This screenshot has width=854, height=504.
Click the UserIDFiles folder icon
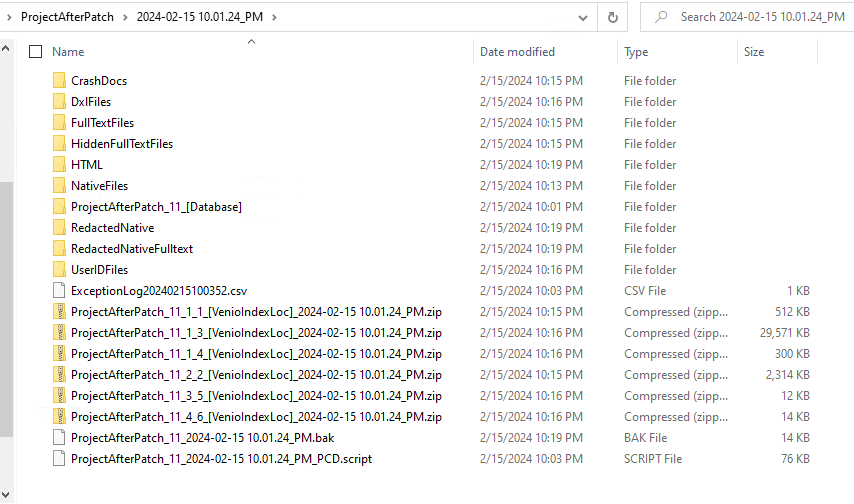(59, 270)
